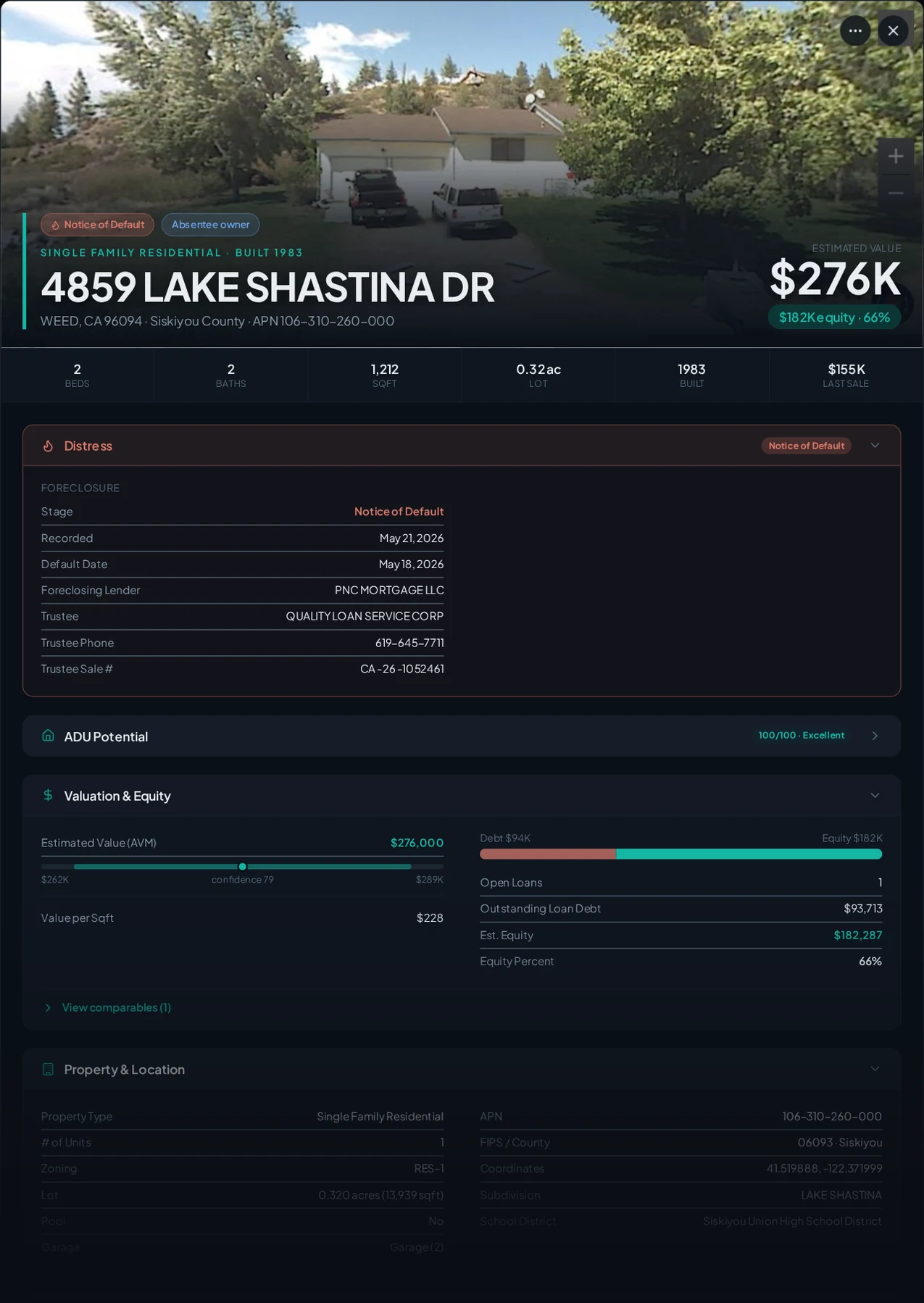Open the three-dot more options menu

(x=855, y=30)
